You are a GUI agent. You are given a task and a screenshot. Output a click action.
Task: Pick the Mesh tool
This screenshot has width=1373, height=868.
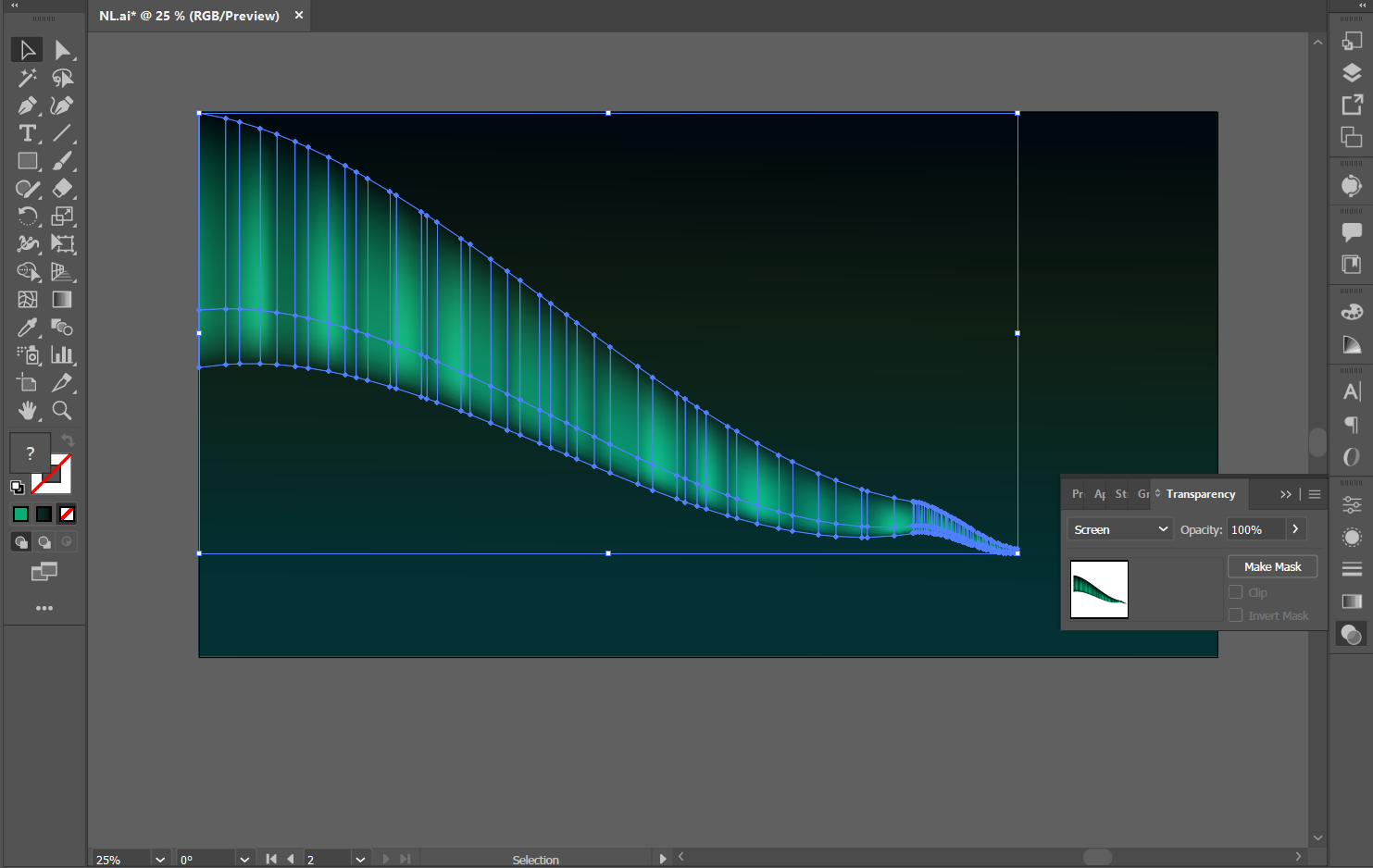pos(27,300)
